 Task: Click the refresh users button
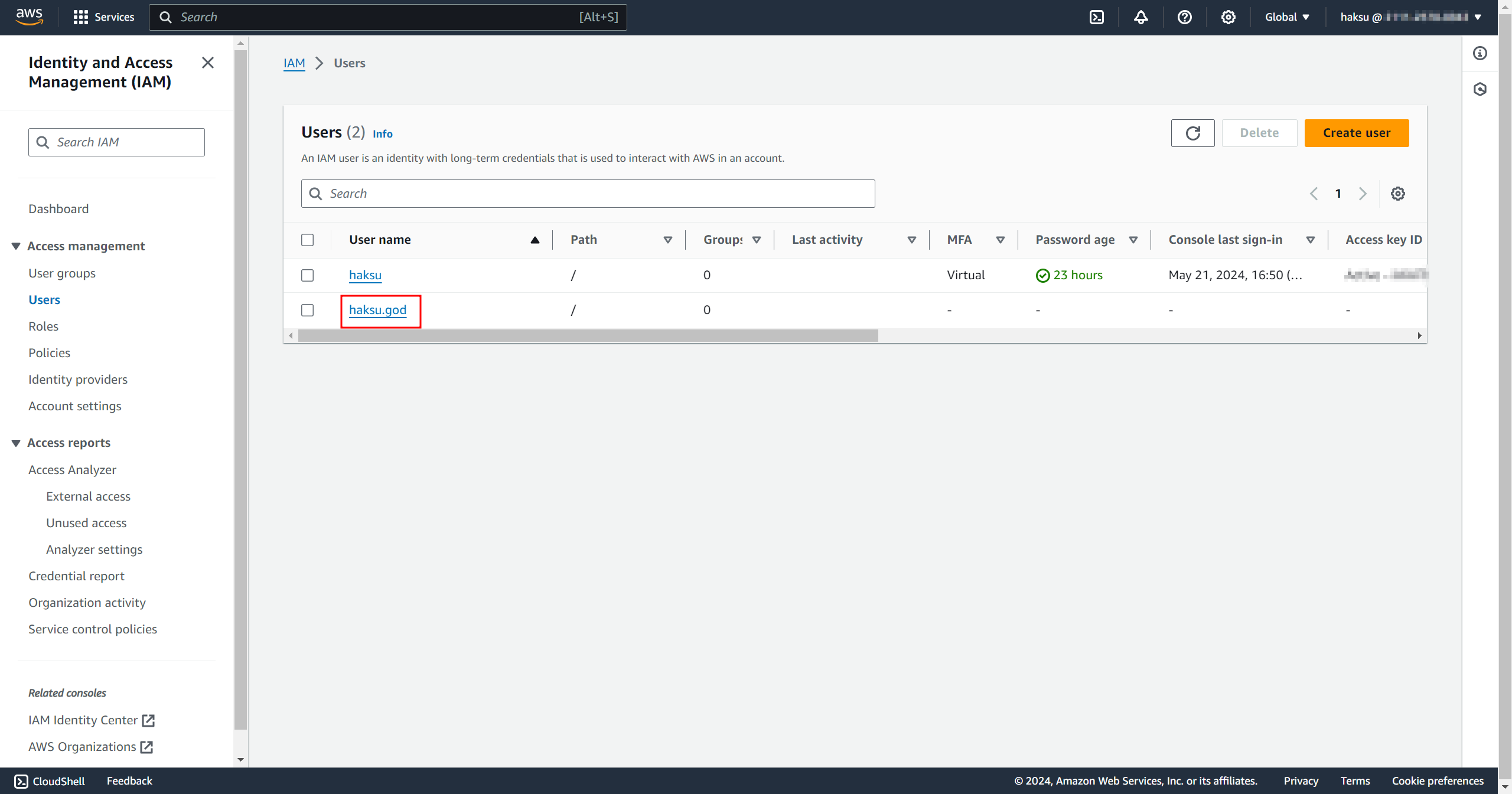pyautogui.click(x=1192, y=133)
